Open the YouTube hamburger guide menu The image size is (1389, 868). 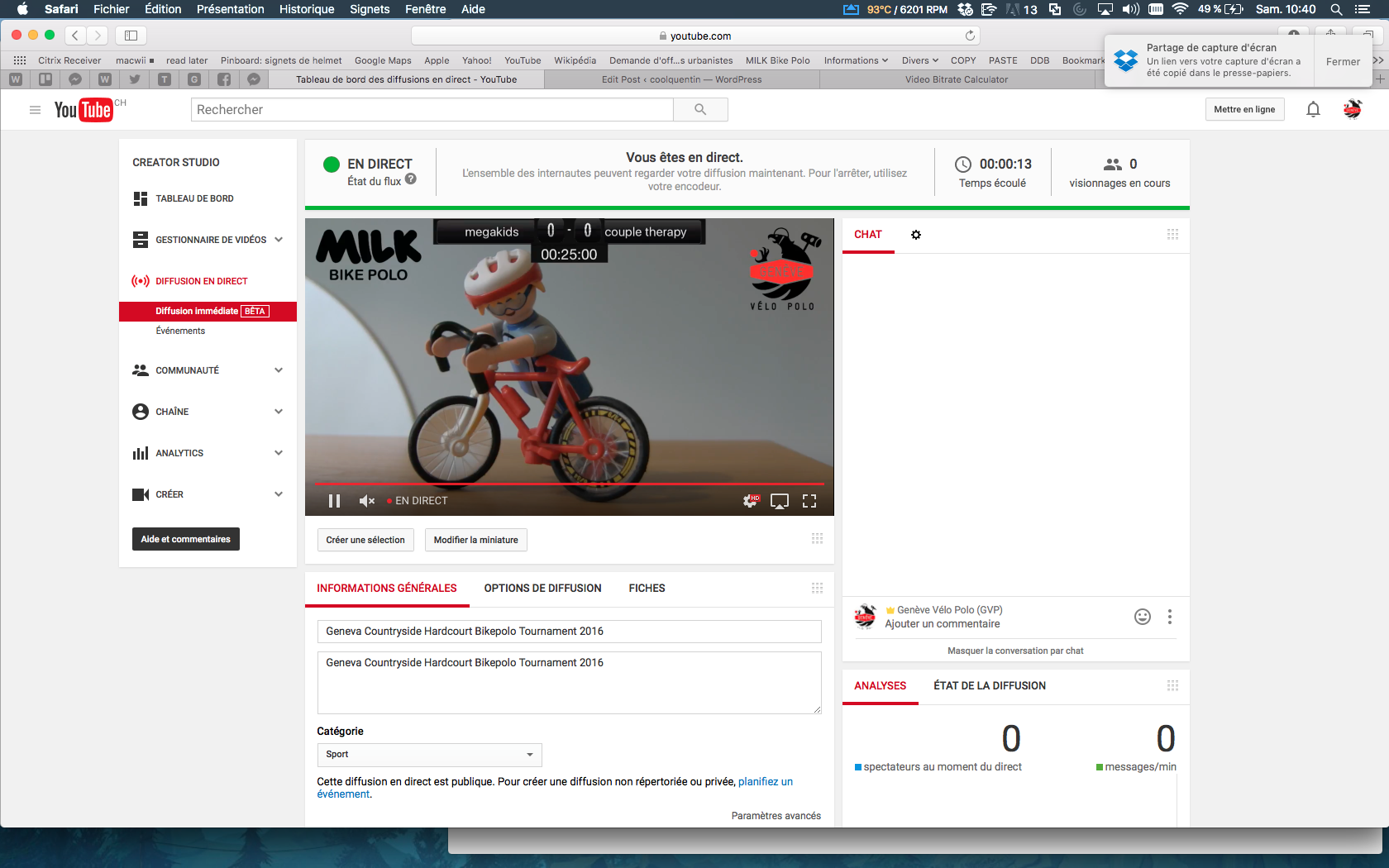tap(35, 110)
